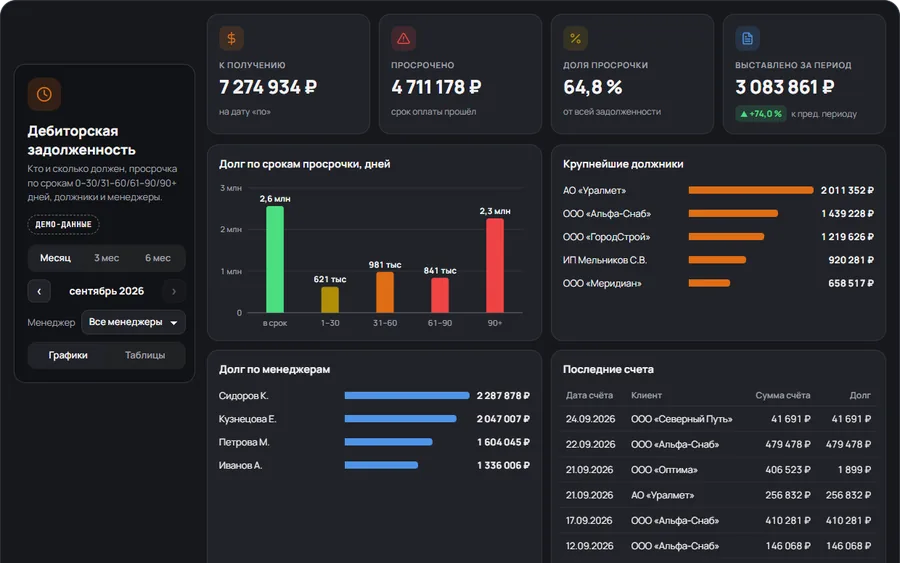Image resolution: width=900 pixels, height=563 pixels.
Task: Click the 256 832 ₽ invoice sum cell
Action: coord(788,495)
